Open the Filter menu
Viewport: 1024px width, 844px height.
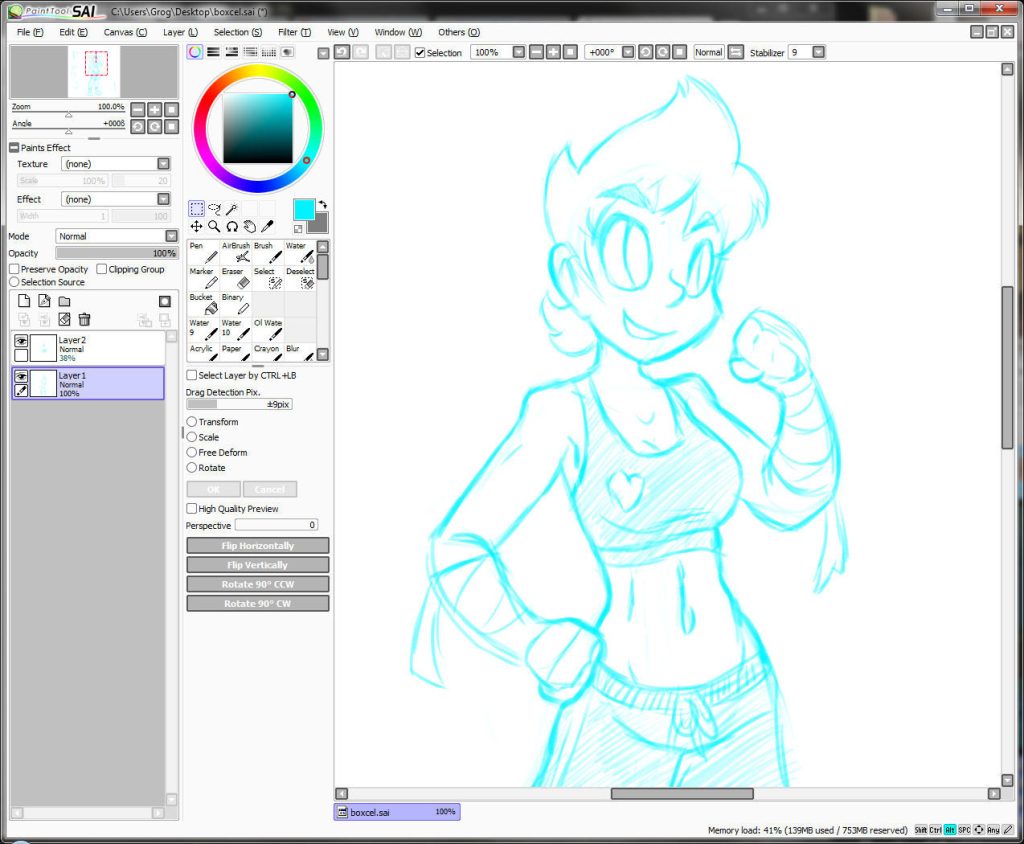point(294,32)
